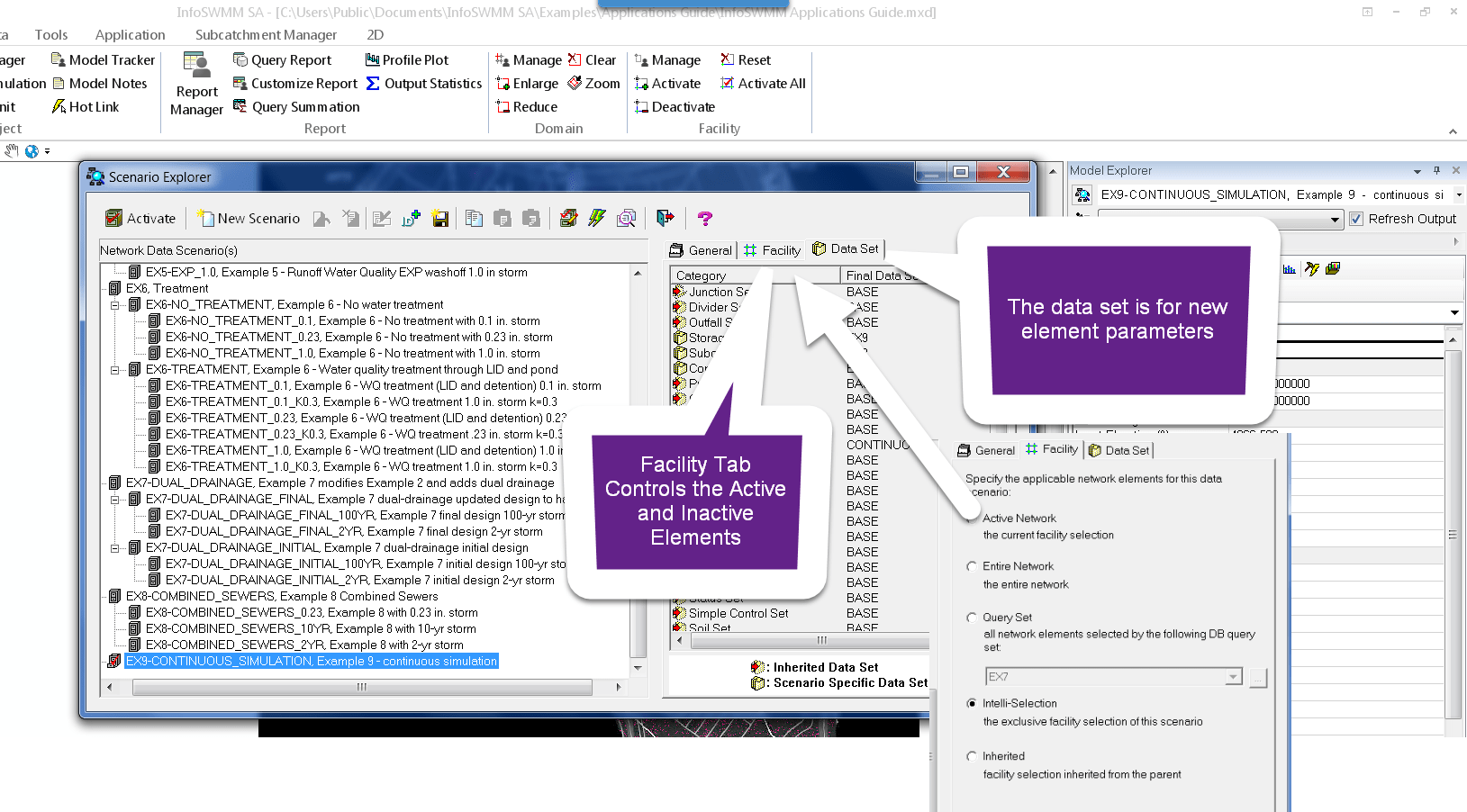Screen dimensions: 1467x812
Task: Create a scenario with New Scenario
Action: click(x=249, y=218)
